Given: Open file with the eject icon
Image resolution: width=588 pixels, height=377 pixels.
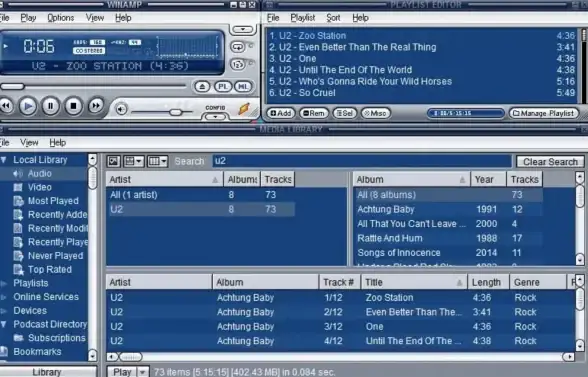Looking at the screenshot, I should point(202,87).
